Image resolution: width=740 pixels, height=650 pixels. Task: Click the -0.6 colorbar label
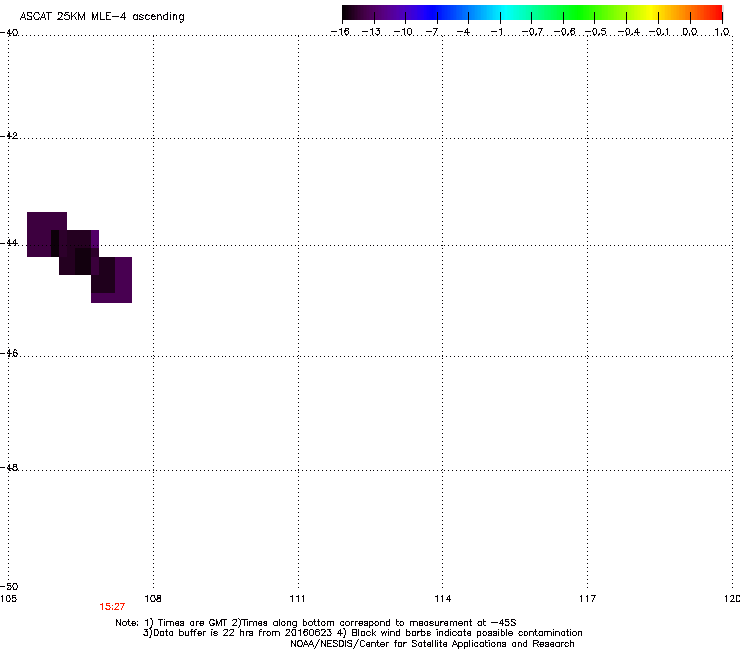(564, 32)
